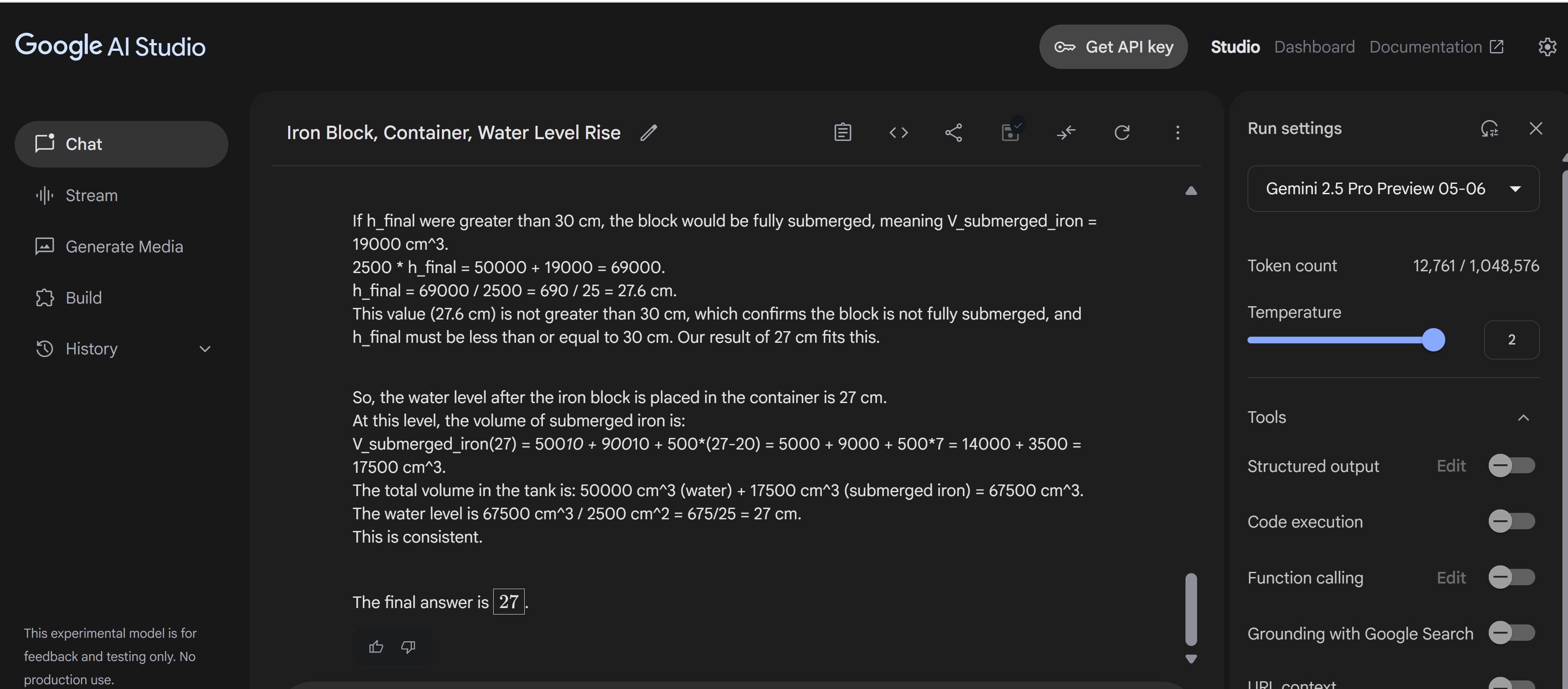This screenshot has height=689, width=1568.
Task: Click the compare mode arrows icon
Action: click(x=1066, y=132)
